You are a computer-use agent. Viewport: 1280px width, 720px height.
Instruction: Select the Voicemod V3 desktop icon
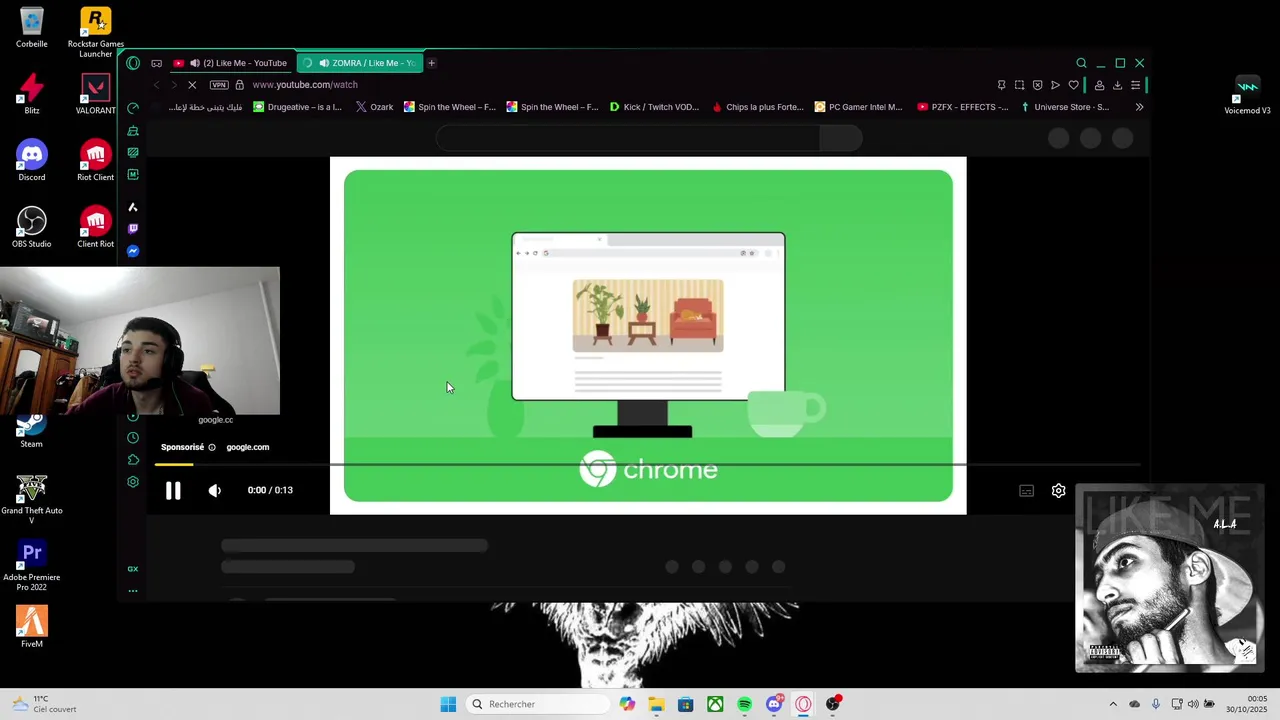pyautogui.click(x=1247, y=95)
